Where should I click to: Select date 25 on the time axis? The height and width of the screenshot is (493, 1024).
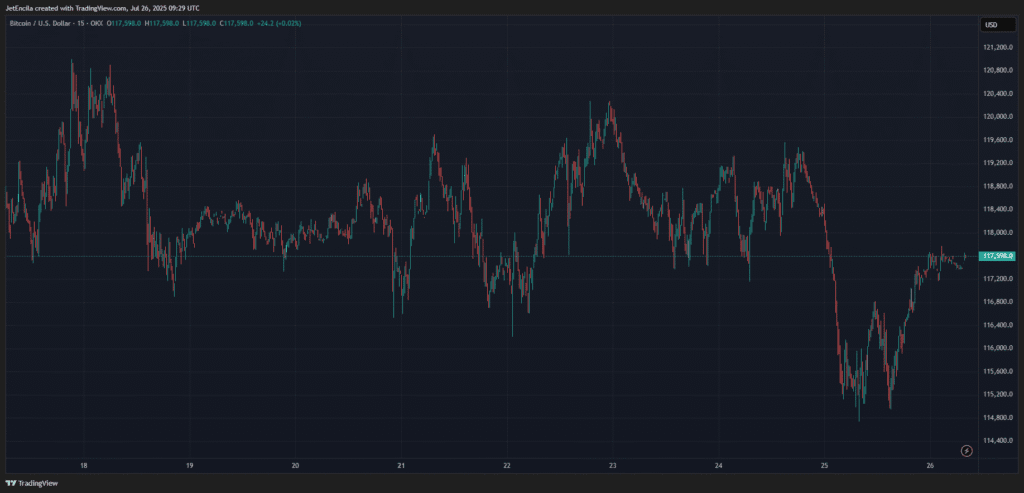tap(824, 466)
